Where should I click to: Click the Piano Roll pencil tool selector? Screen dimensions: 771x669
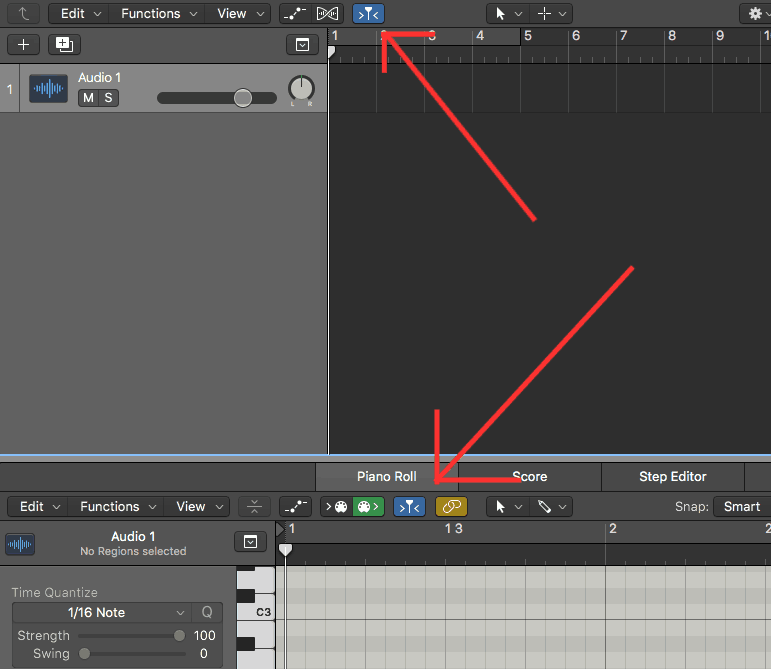551,507
